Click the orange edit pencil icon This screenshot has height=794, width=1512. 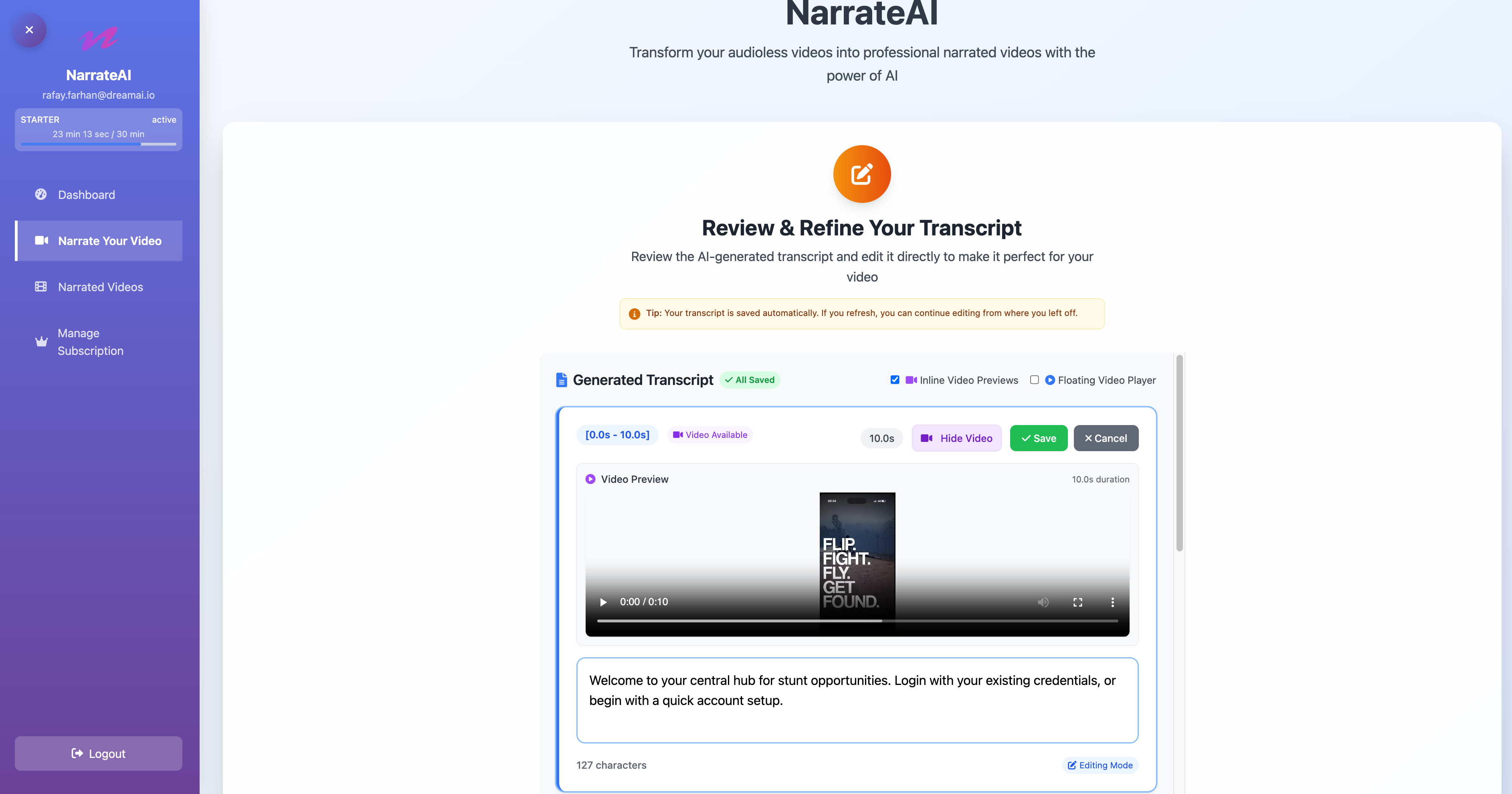pos(861,174)
